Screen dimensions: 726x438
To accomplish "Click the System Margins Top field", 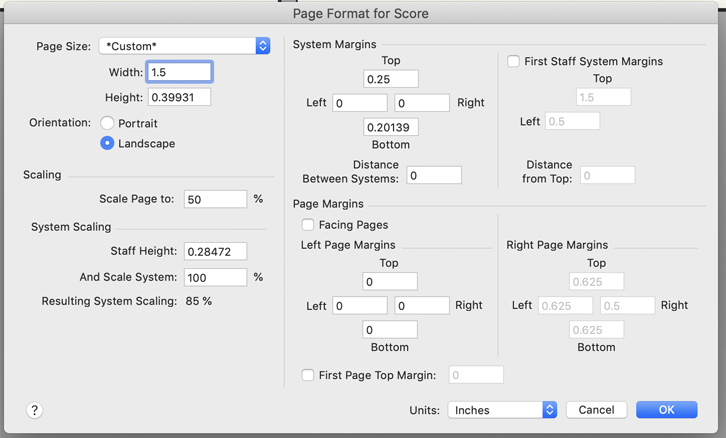I will tap(390, 79).
